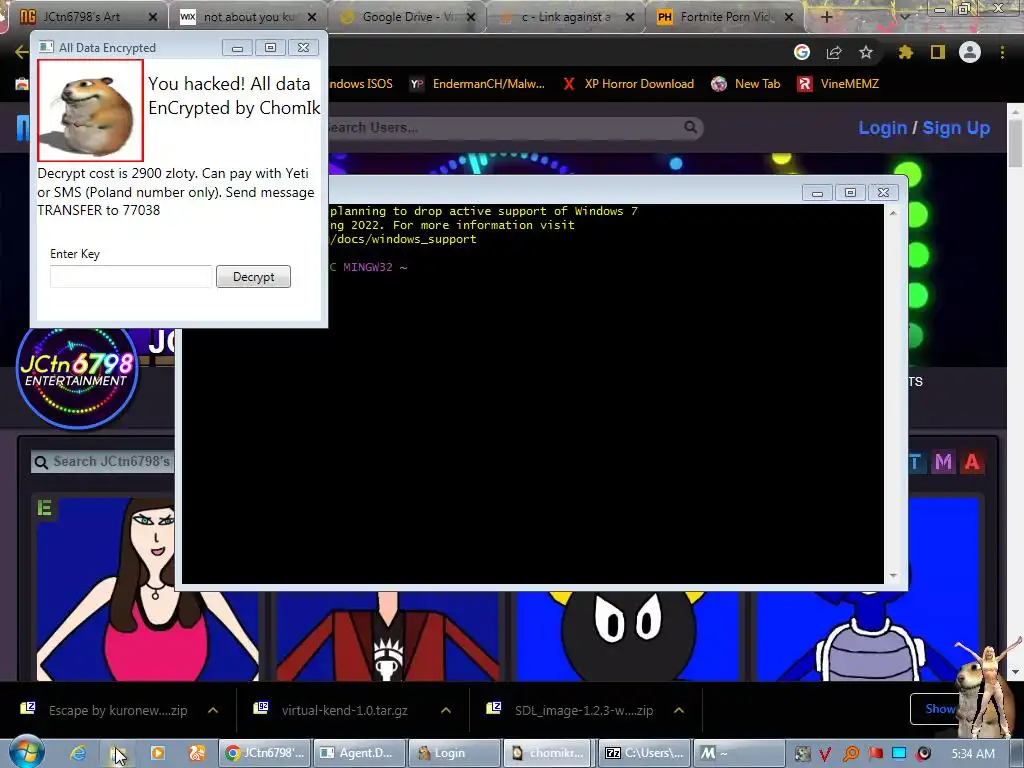The image size is (1024, 768).
Task: Click the Chrome back arrow
Action: 21,52
